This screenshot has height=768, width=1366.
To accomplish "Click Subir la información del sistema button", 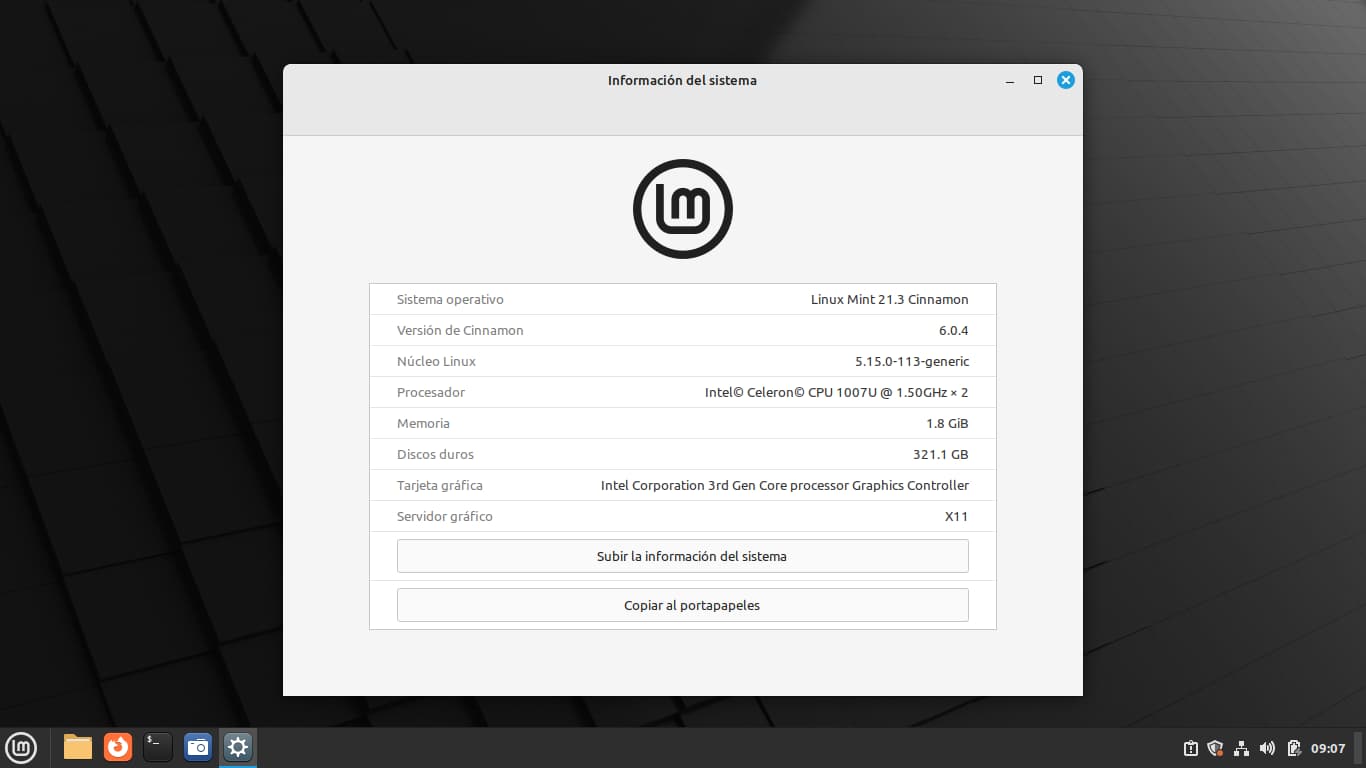I will pos(683,556).
